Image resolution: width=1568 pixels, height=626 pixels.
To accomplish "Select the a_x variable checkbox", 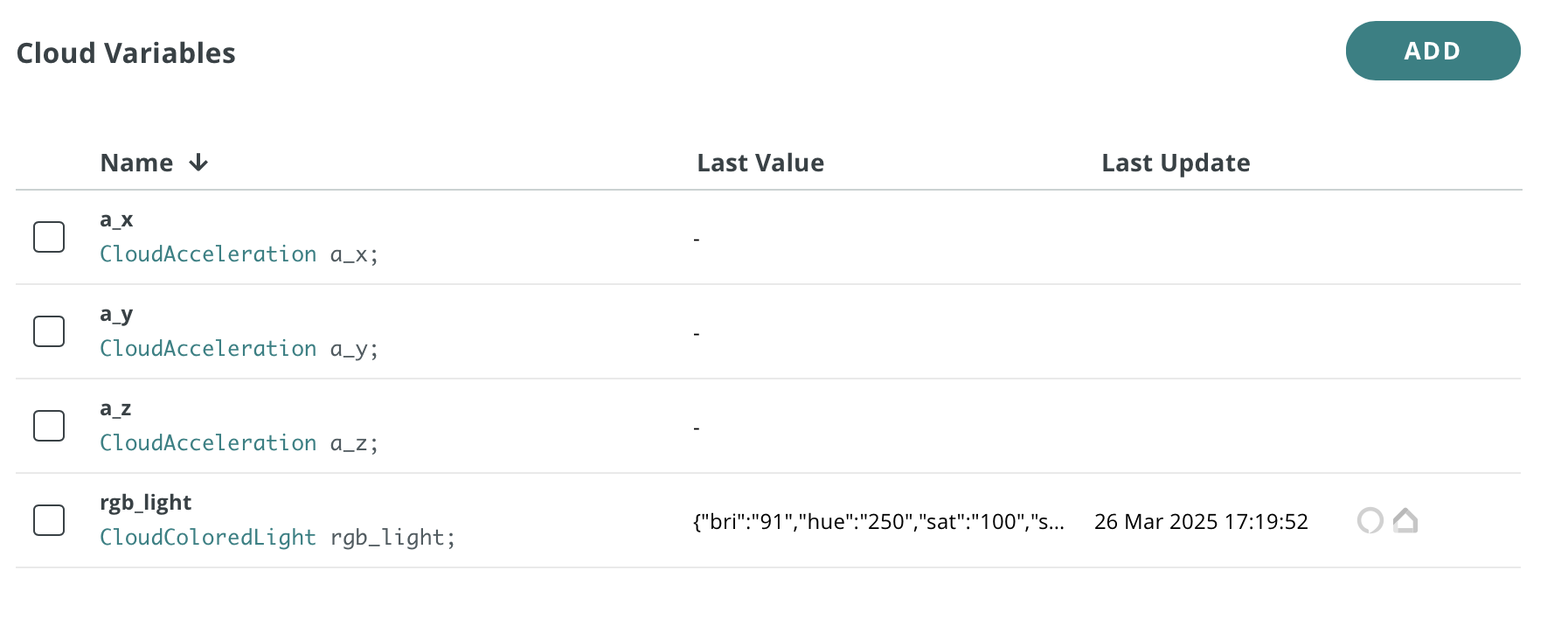I will click(49, 237).
